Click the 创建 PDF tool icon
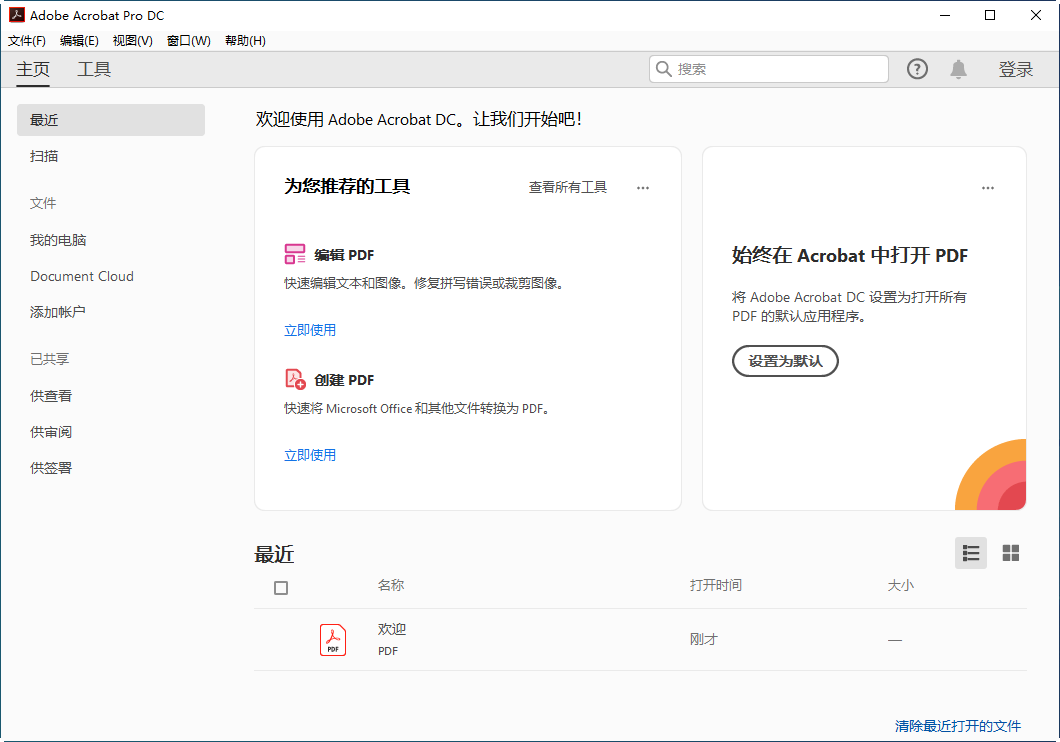This screenshot has height=742, width=1060. 295,379
